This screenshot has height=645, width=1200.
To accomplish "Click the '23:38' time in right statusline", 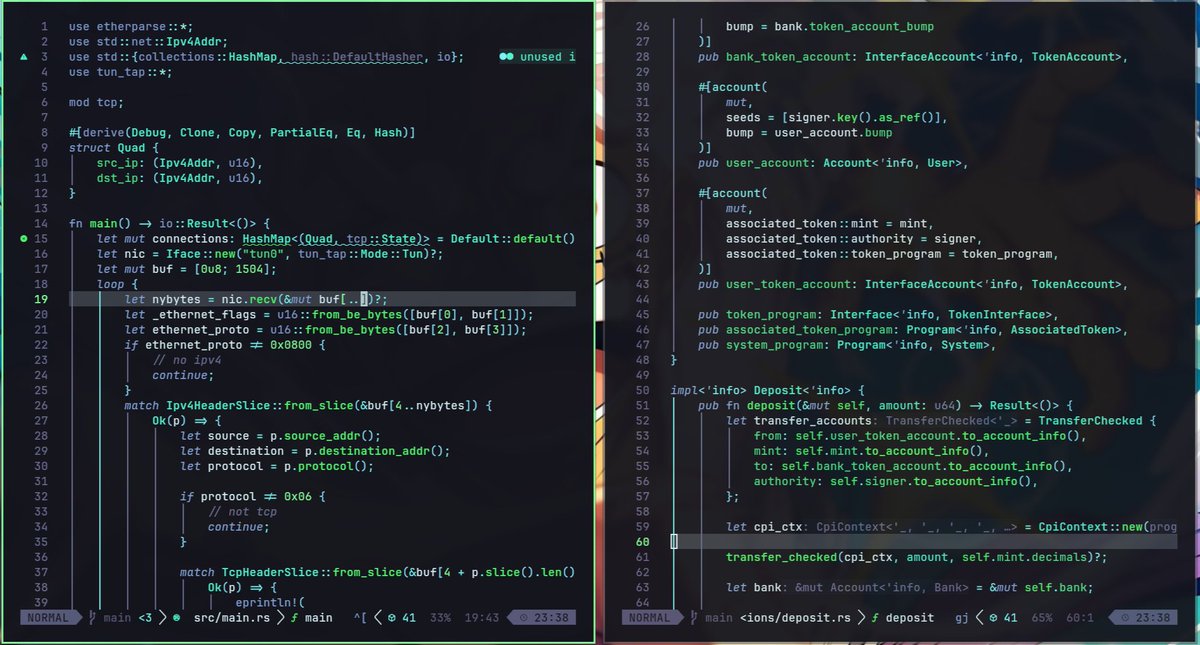I will tap(1155, 618).
